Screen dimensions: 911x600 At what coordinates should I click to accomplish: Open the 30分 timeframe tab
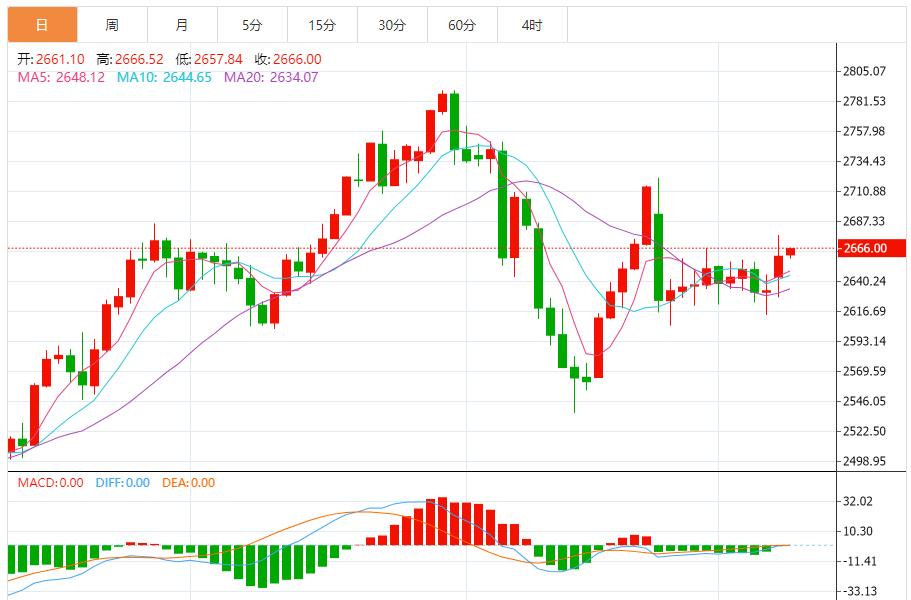pyautogui.click(x=392, y=25)
